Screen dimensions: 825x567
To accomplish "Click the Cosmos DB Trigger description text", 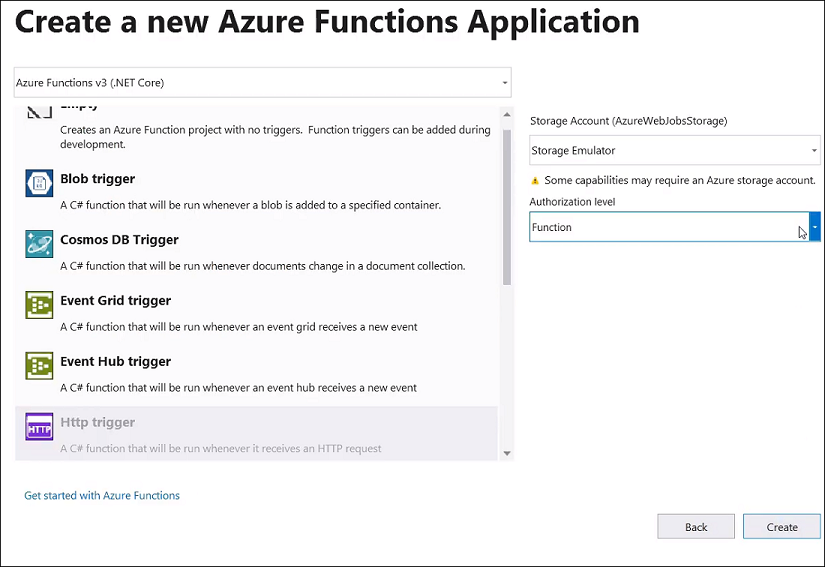I will pyautogui.click(x=263, y=266).
